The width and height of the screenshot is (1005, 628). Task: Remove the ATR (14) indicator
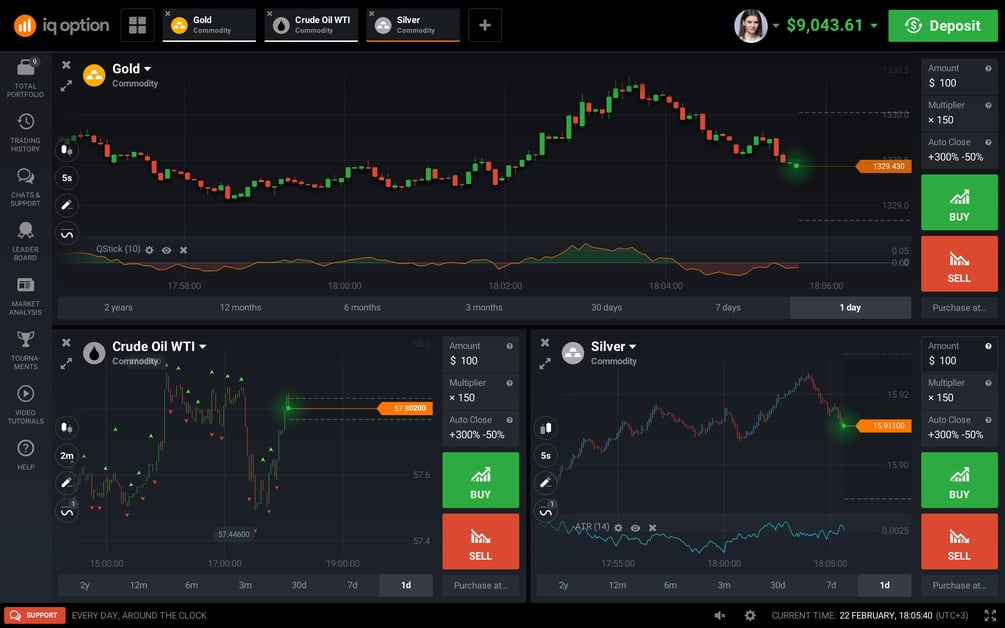tap(652, 528)
